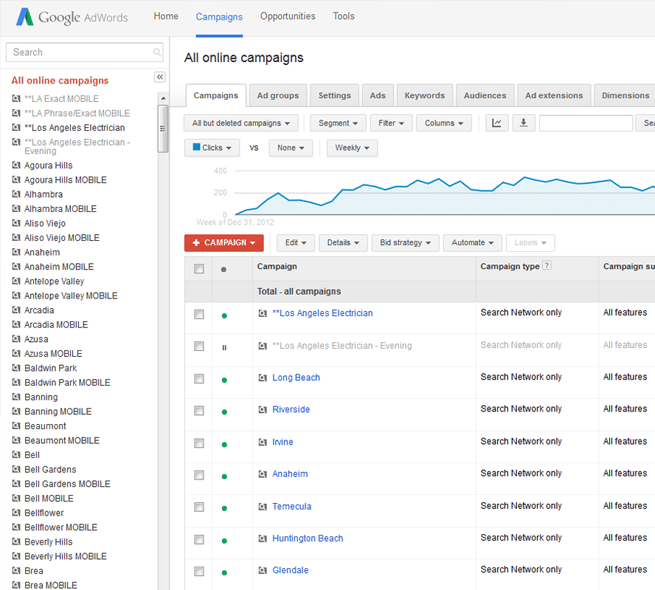655x590 pixels.
Task: Click the campaign icon next to Alhambra MOBILE in sidebar
Action: click(x=16, y=209)
